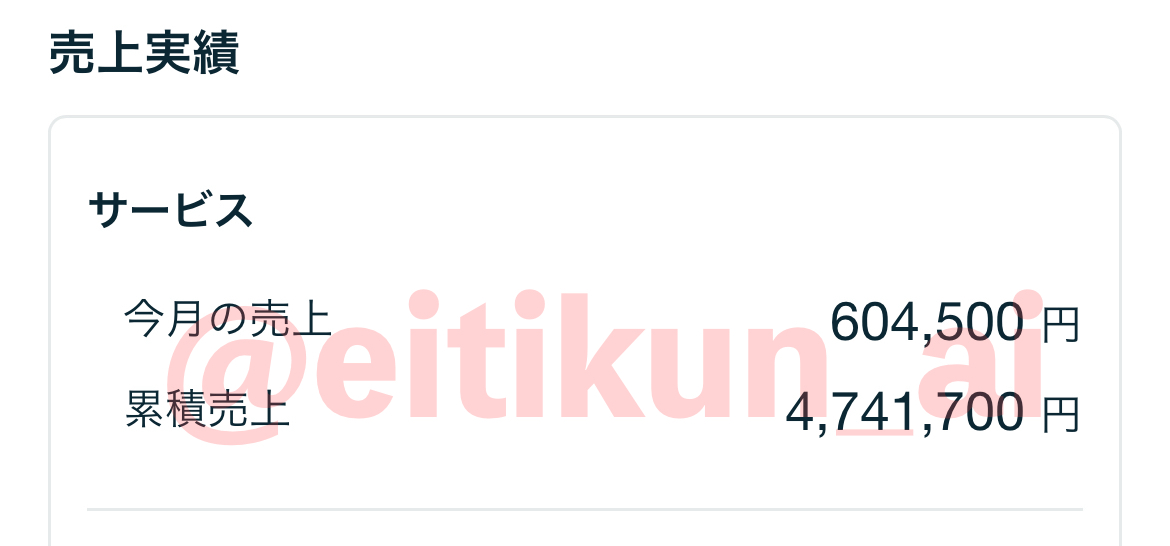
Task: Click the 売 character in the 売上実績 heading
Action: [x=72, y=55]
